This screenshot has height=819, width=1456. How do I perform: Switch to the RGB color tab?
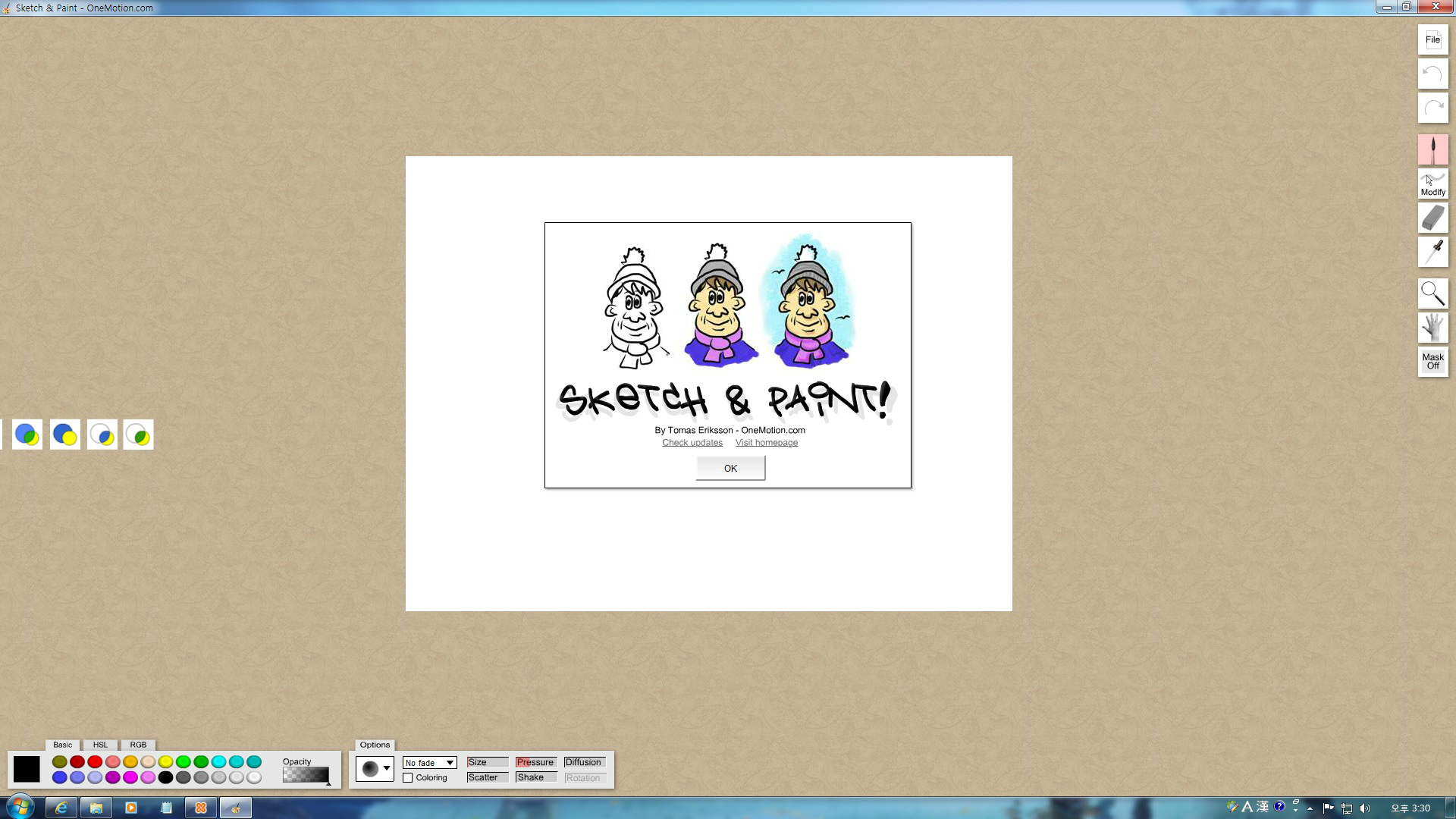(x=138, y=745)
